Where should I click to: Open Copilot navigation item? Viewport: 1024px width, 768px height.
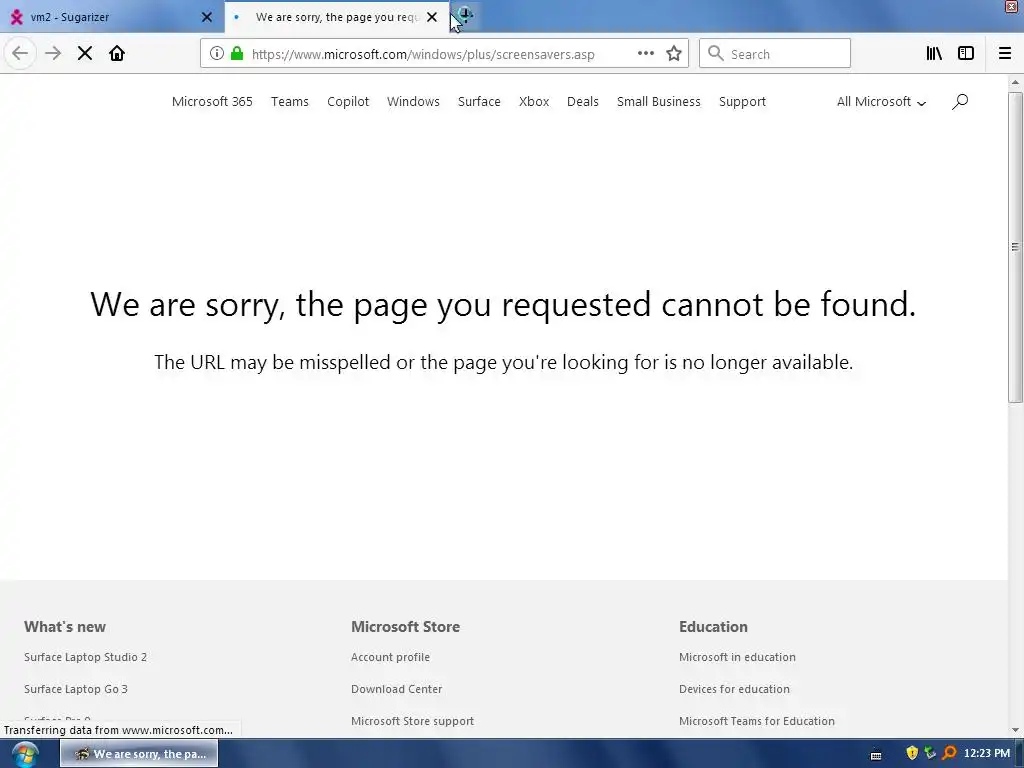click(x=348, y=102)
